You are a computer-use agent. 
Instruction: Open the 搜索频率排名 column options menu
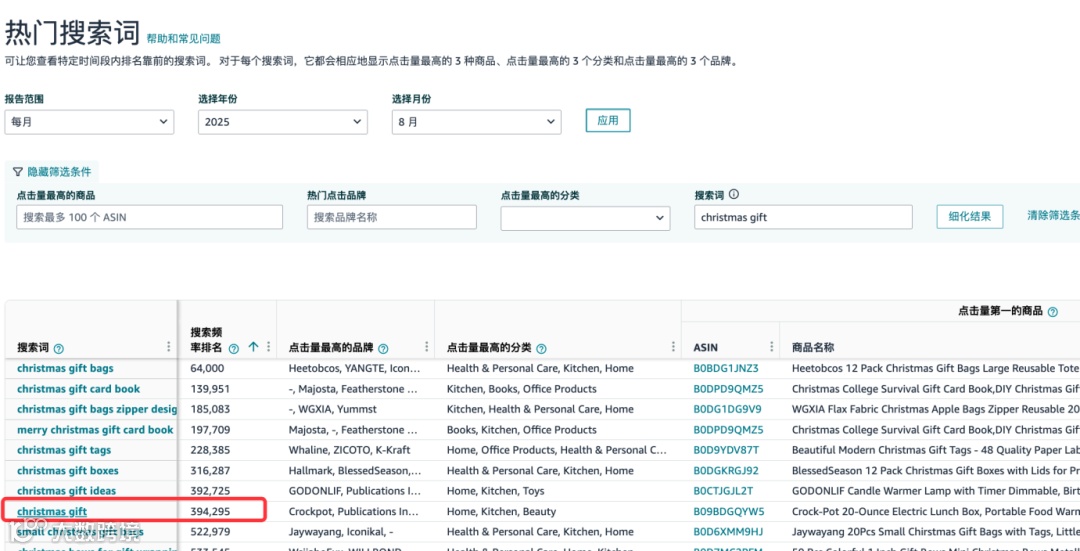tap(268, 347)
